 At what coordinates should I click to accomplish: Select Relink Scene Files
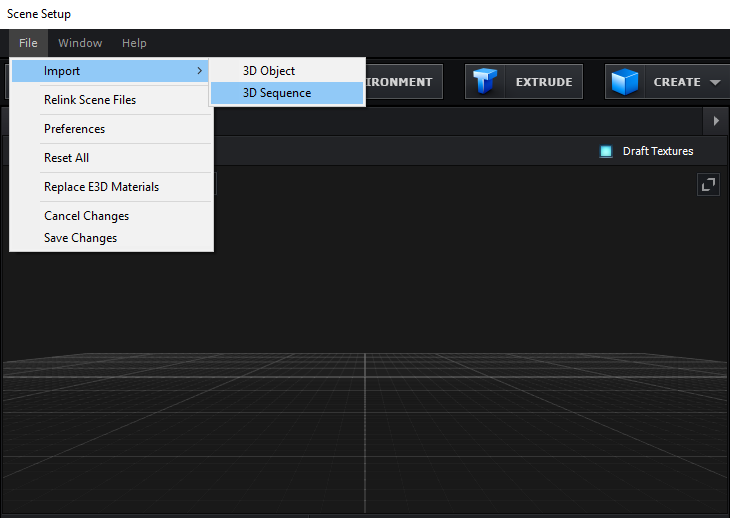tap(90, 100)
